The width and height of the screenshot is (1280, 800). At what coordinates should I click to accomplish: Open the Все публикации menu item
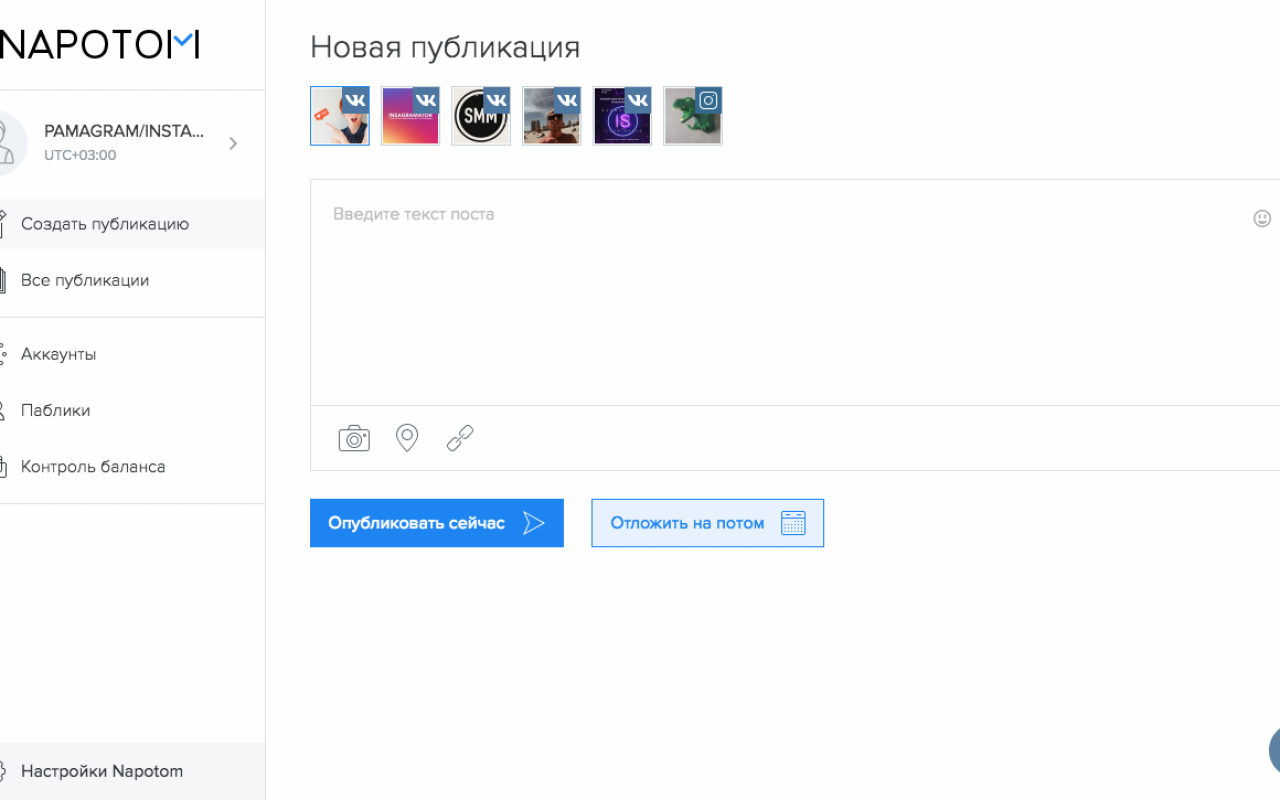pos(132,280)
